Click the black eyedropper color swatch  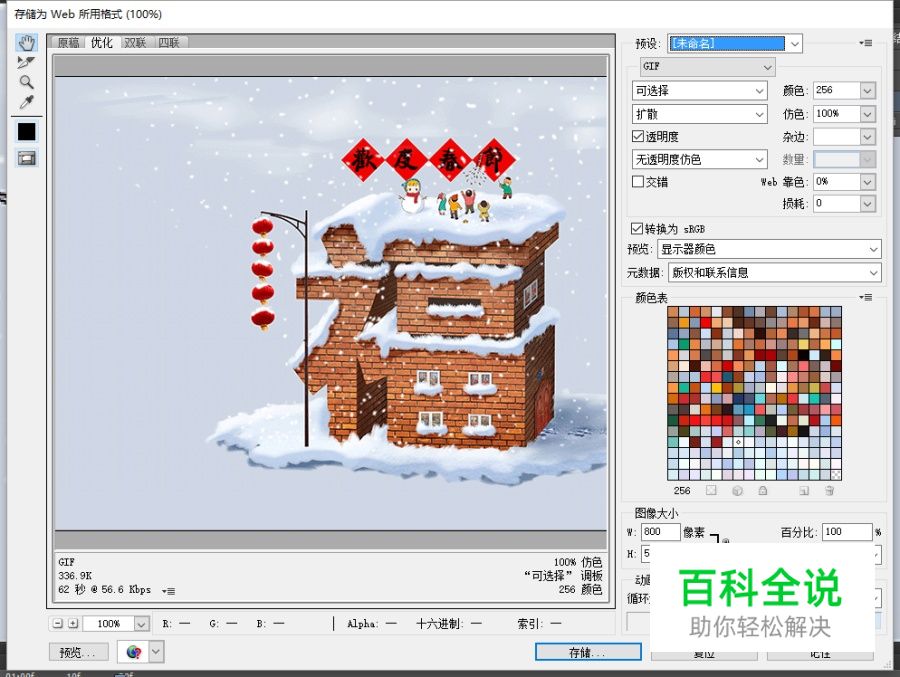(26, 131)
